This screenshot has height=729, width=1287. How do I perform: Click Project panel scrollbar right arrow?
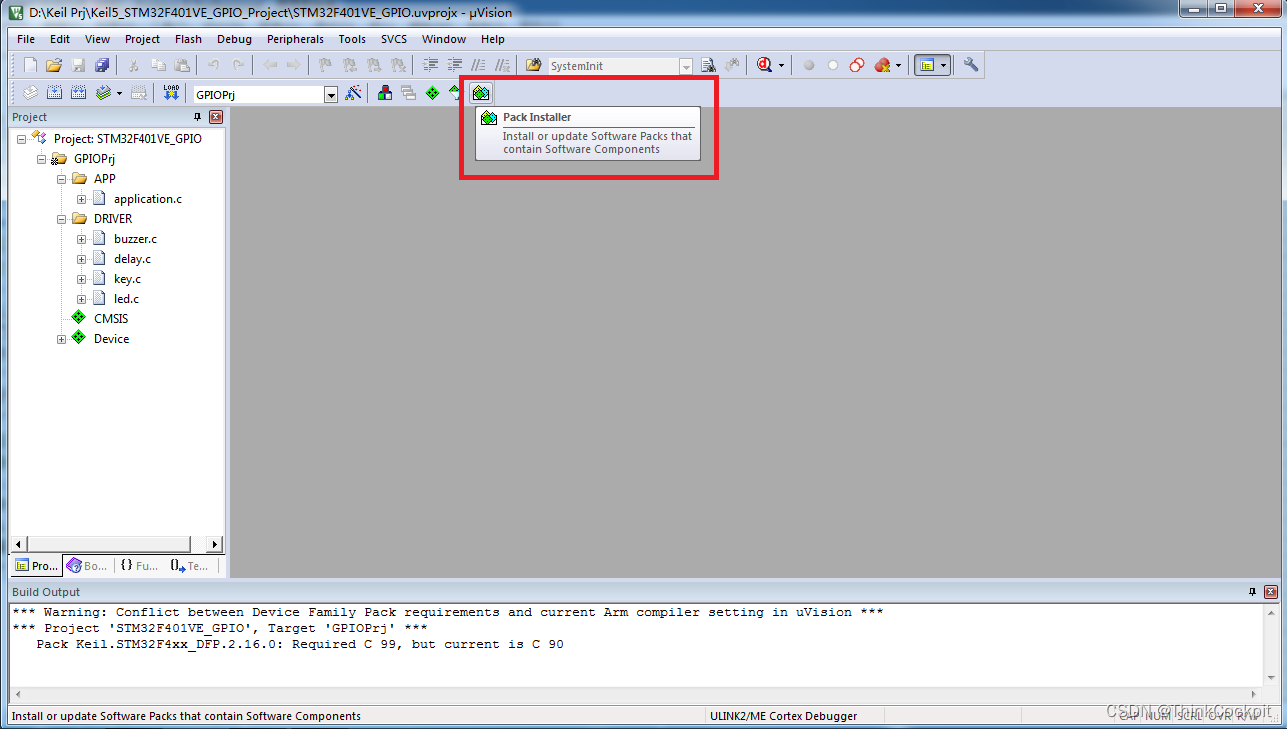pos(215,544)
